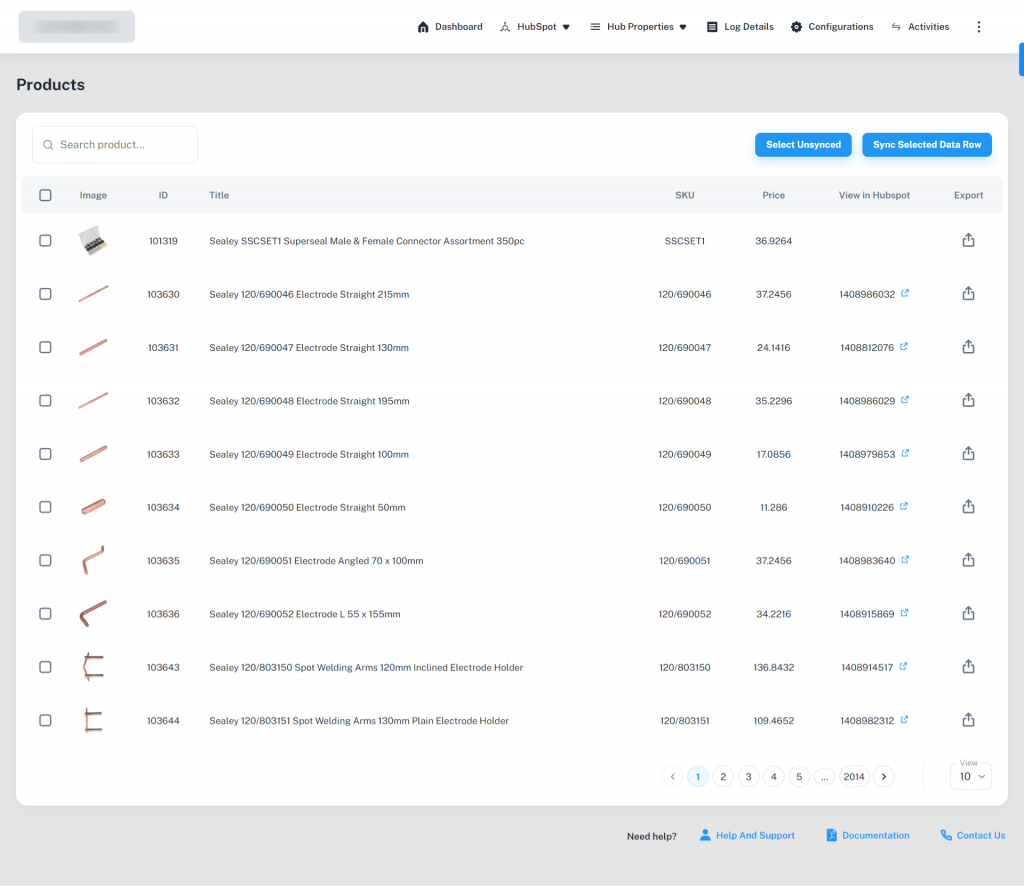Export product with SKU 120/690049
Screen dimensions: 1024x887
pyautogui.click(x=968, y=454)
